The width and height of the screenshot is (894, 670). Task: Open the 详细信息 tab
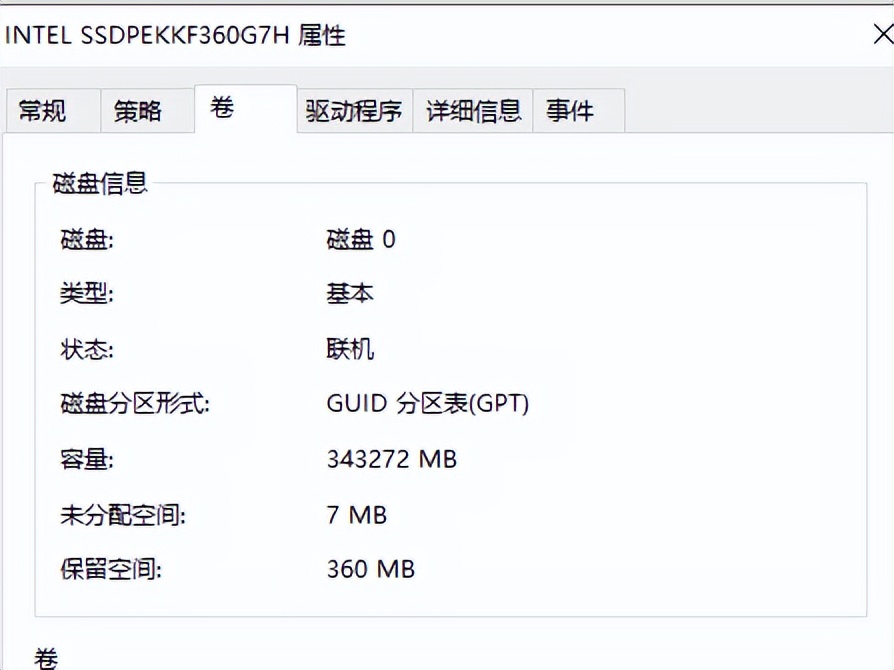tap(473, 111)
